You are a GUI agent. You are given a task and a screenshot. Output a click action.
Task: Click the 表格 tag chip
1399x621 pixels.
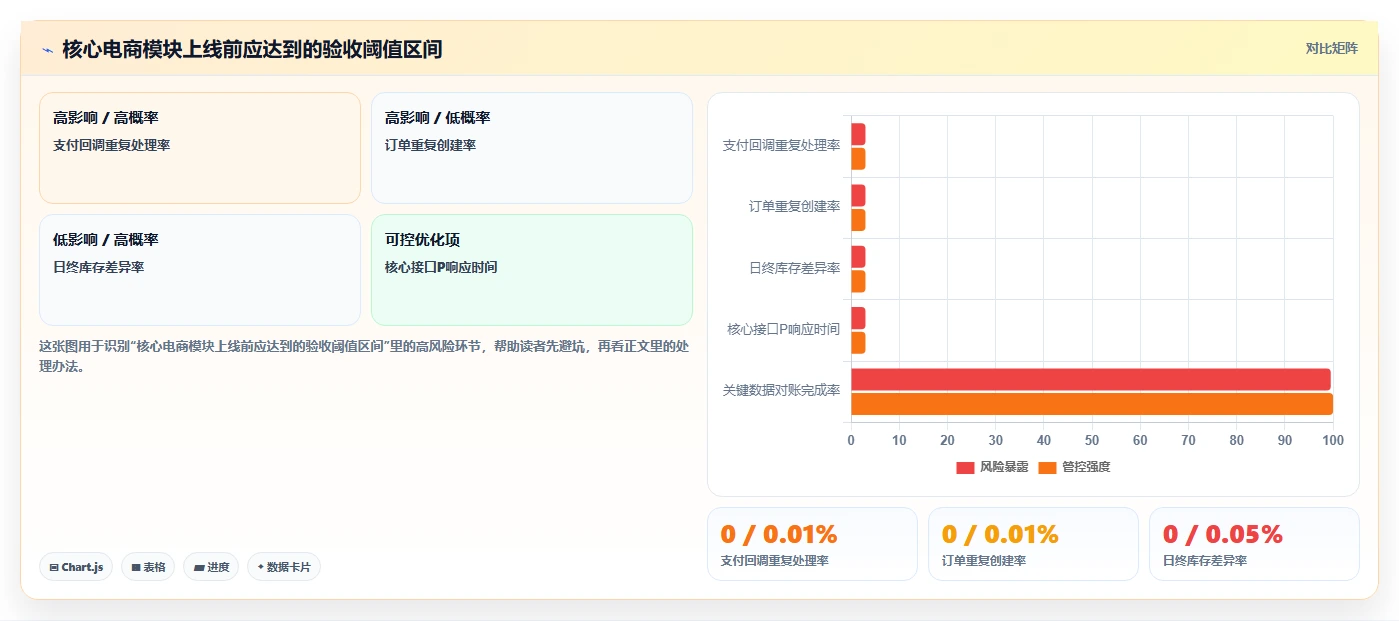(x=148, y=567)
